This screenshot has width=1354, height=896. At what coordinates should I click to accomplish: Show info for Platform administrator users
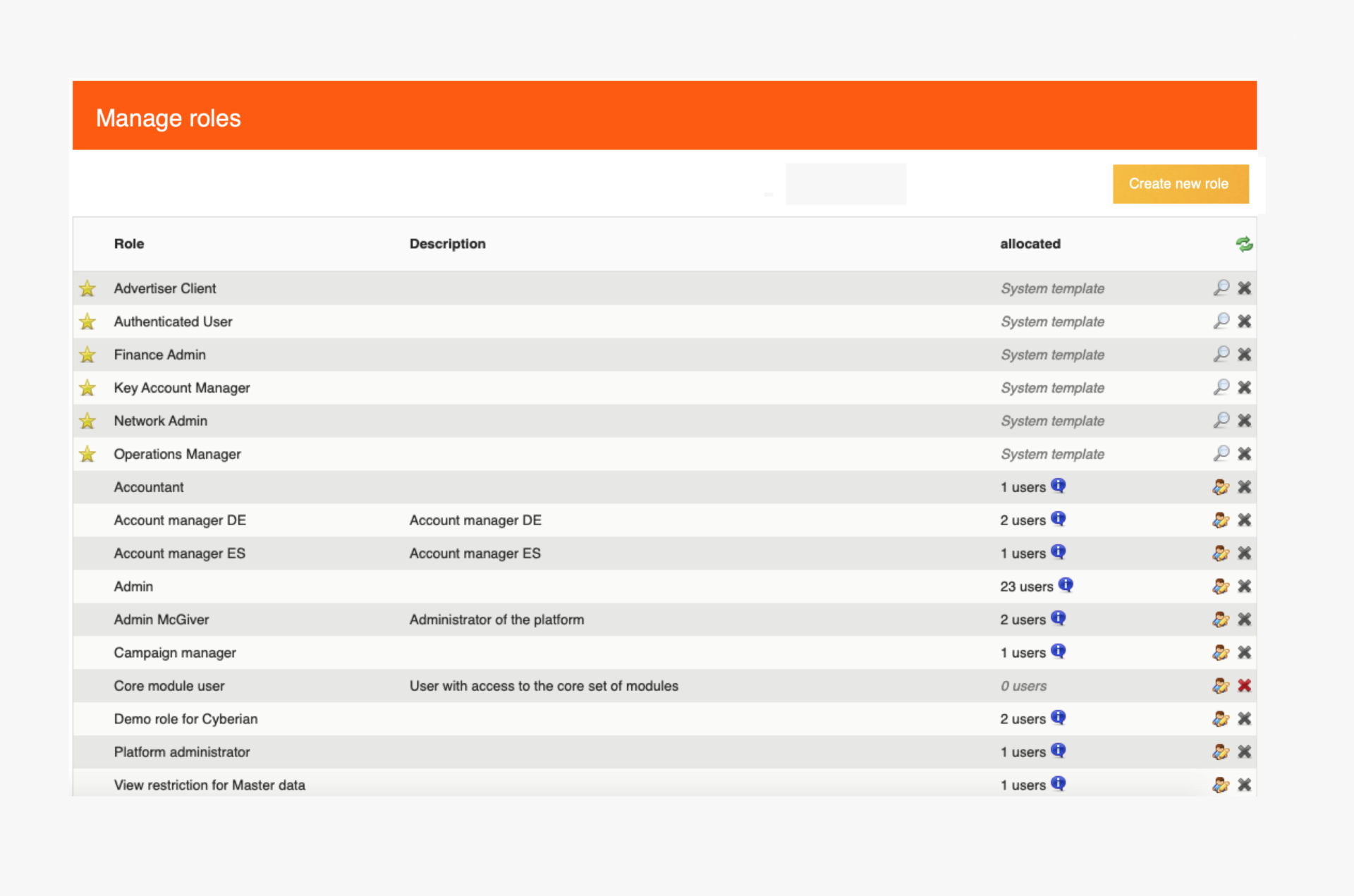pyautogui.click(x=1059, y=751)
